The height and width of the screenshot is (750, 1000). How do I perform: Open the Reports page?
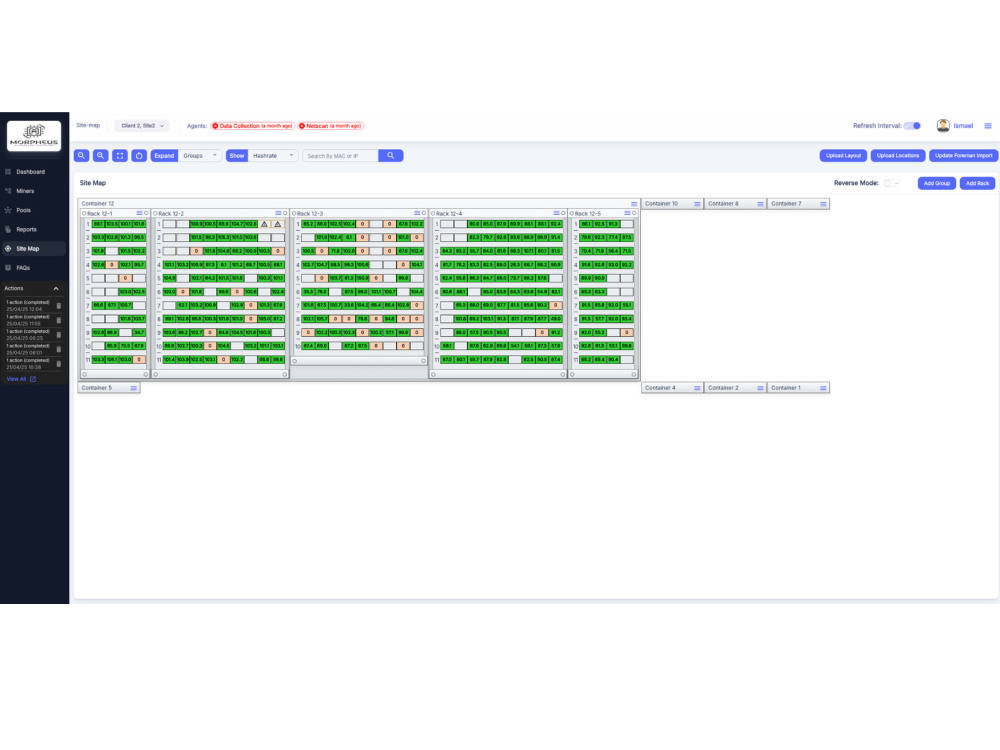[x=26, y=230]
